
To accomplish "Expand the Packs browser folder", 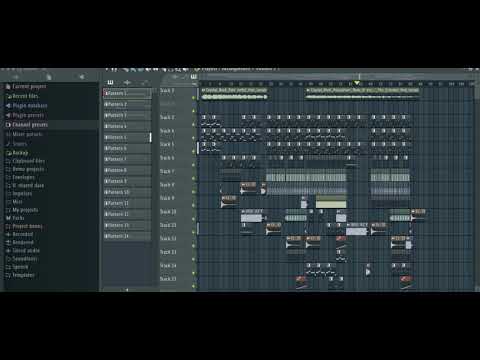I will [x=15, y=218].
